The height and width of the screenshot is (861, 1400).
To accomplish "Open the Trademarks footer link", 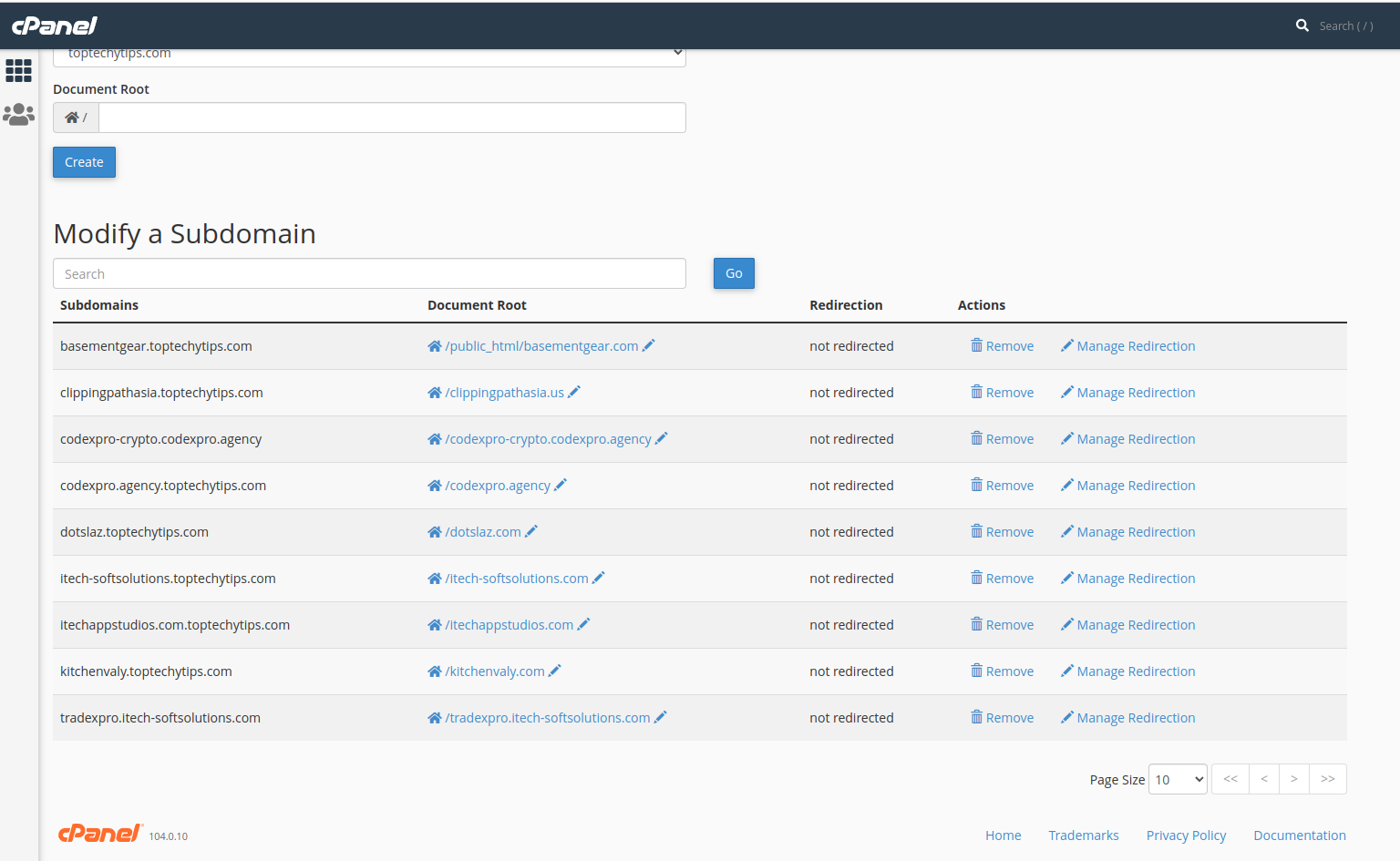I will point(1084,835).
